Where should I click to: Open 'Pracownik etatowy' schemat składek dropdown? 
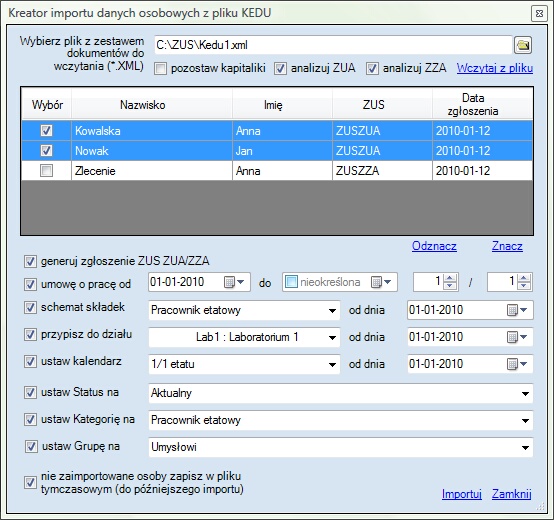tap(332, 311)
